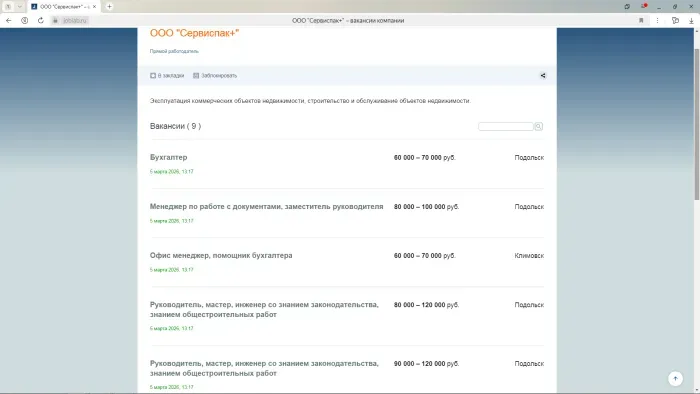Image resolution: width=700 pixels, height=394 pixels.
Task: Open the Yandex home icon in toolbar
Action: [25, 21]
